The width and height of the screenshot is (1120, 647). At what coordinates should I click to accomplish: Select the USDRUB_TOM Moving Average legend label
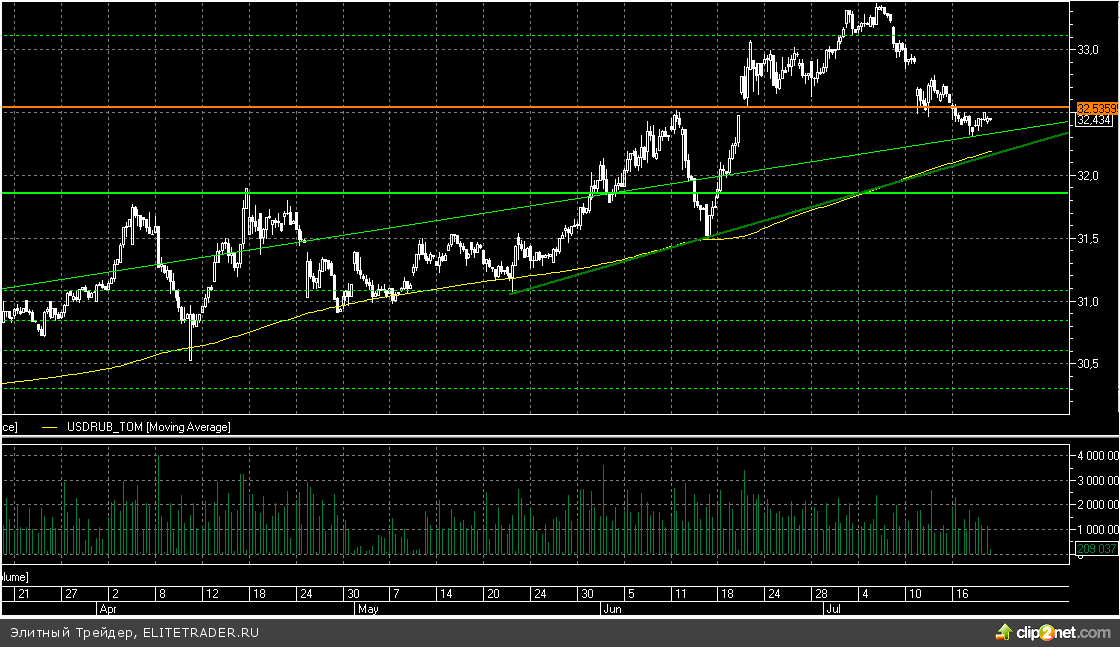(x=148, y=427)
